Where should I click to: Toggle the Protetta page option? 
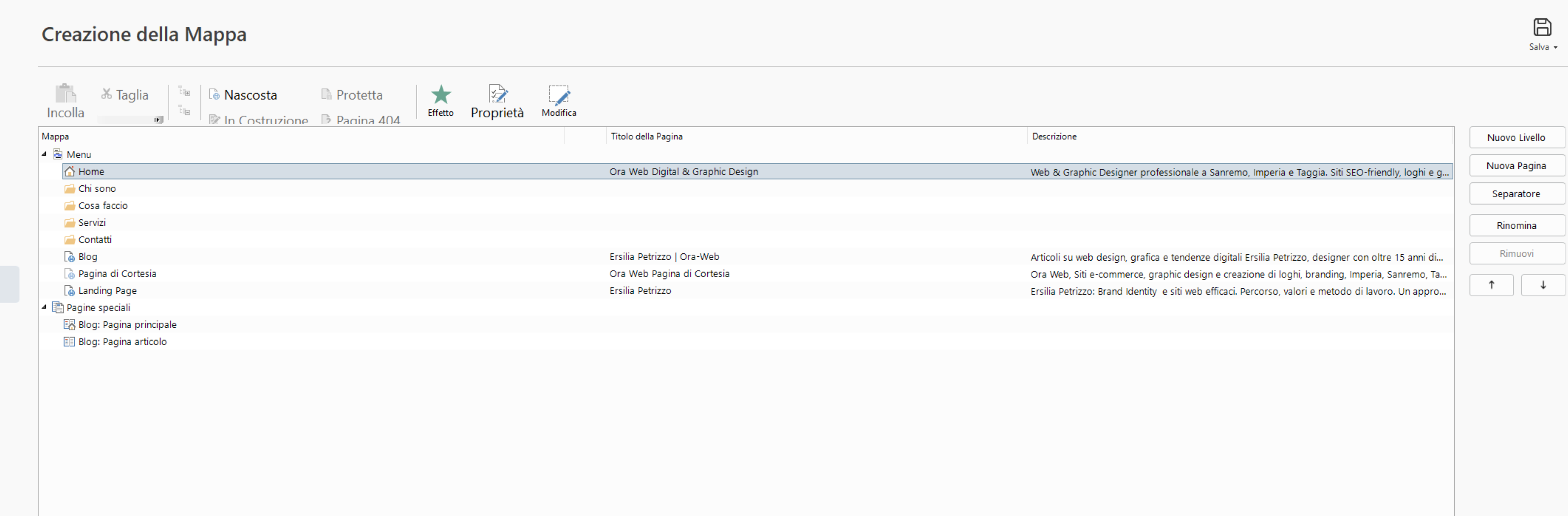[x=352, y=95]
